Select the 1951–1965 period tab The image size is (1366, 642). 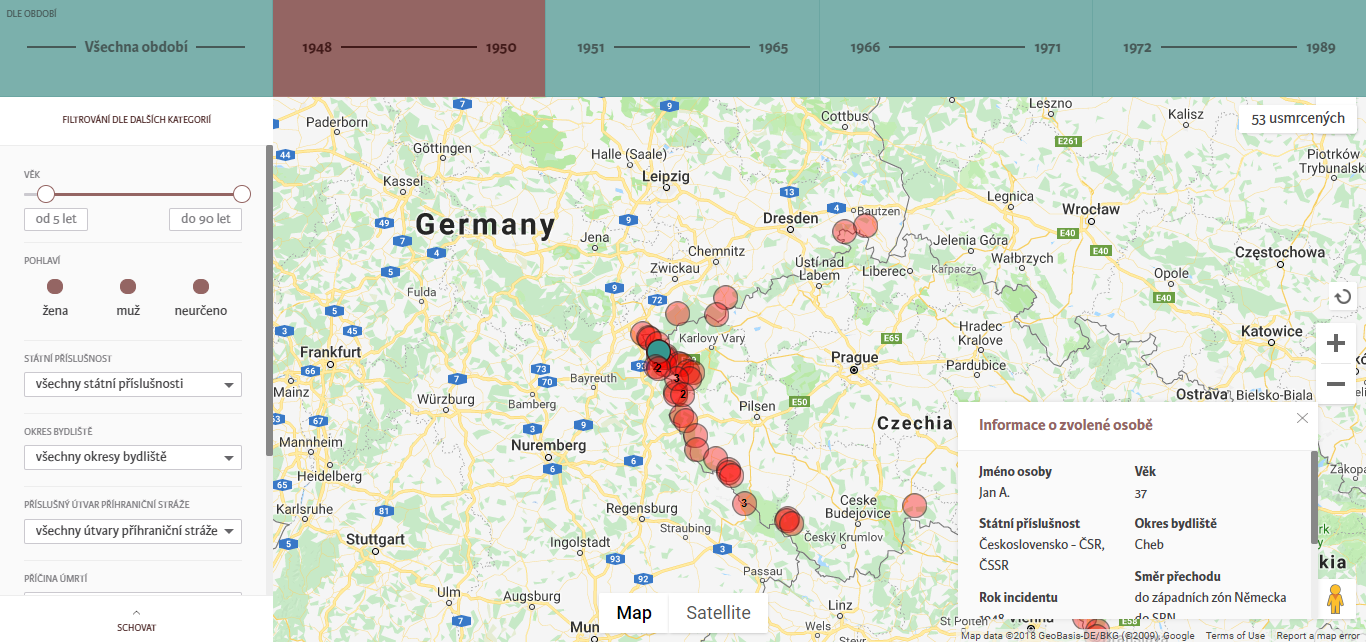click(x=682, y=48)
